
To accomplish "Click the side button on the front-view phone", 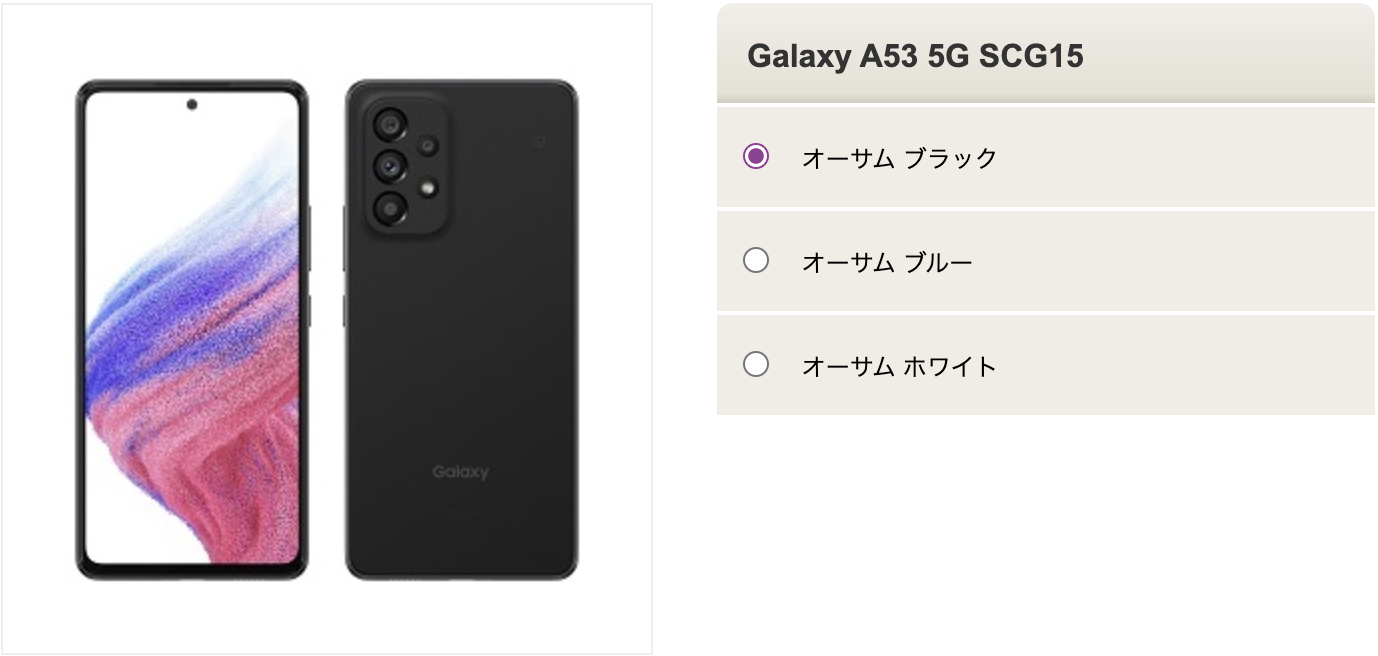I will 308,238.
